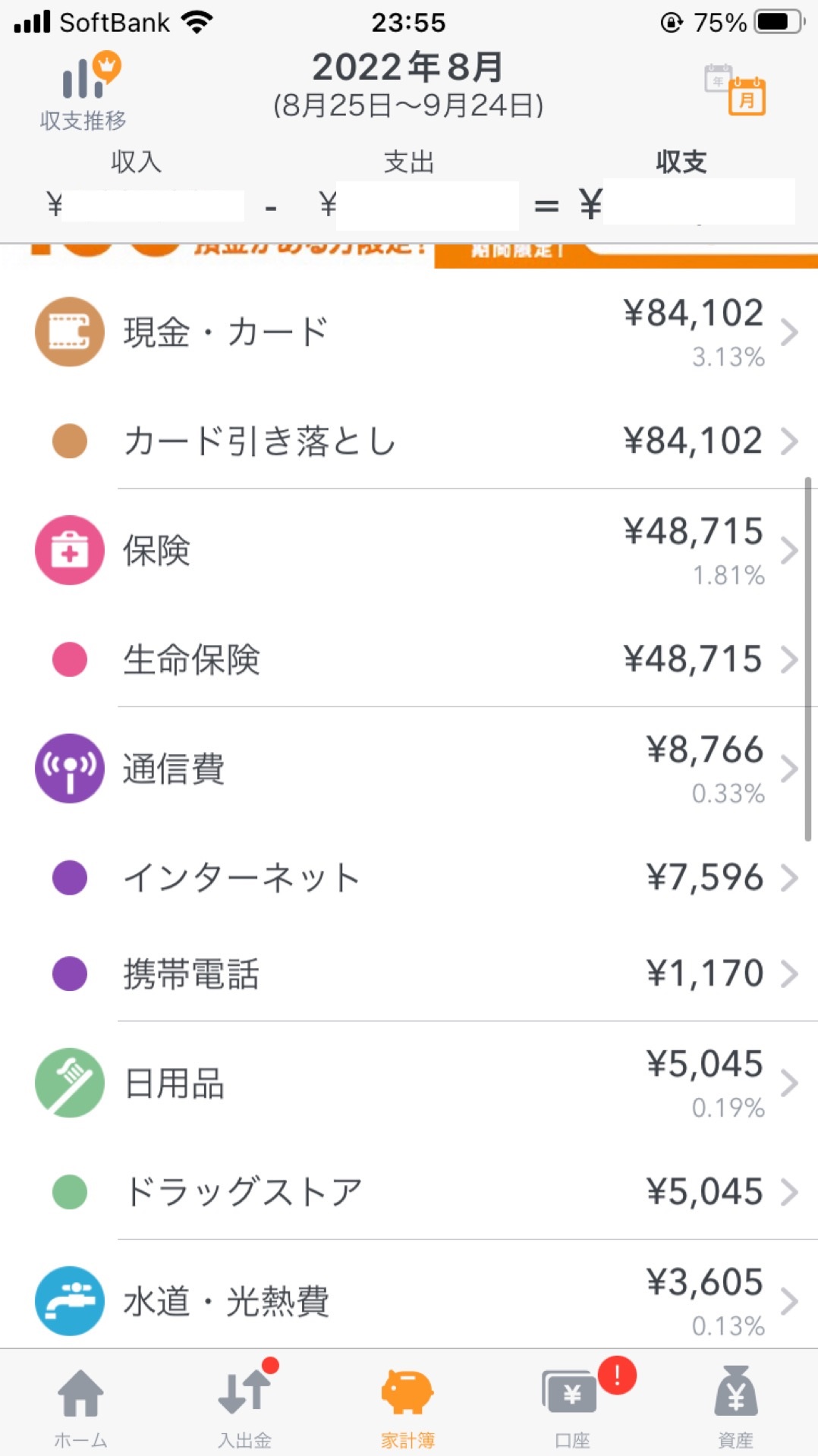The height and width of the screenshot is (1456, 818).
Task: Tap the orange promotional banner
Action: pos(409,256)
